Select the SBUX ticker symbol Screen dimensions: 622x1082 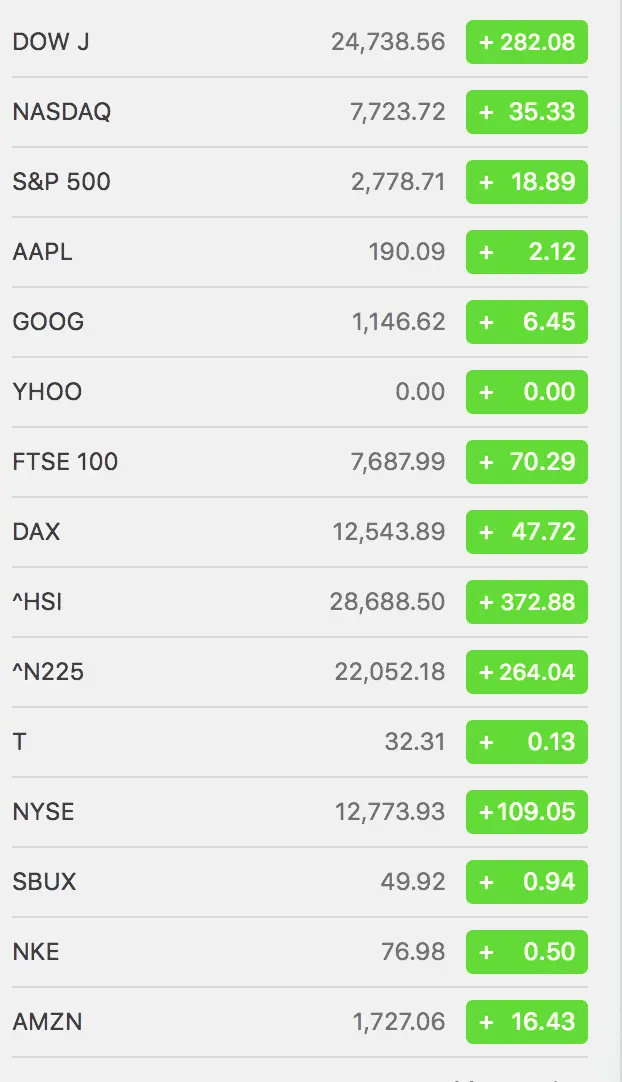[x=45, y=882]
